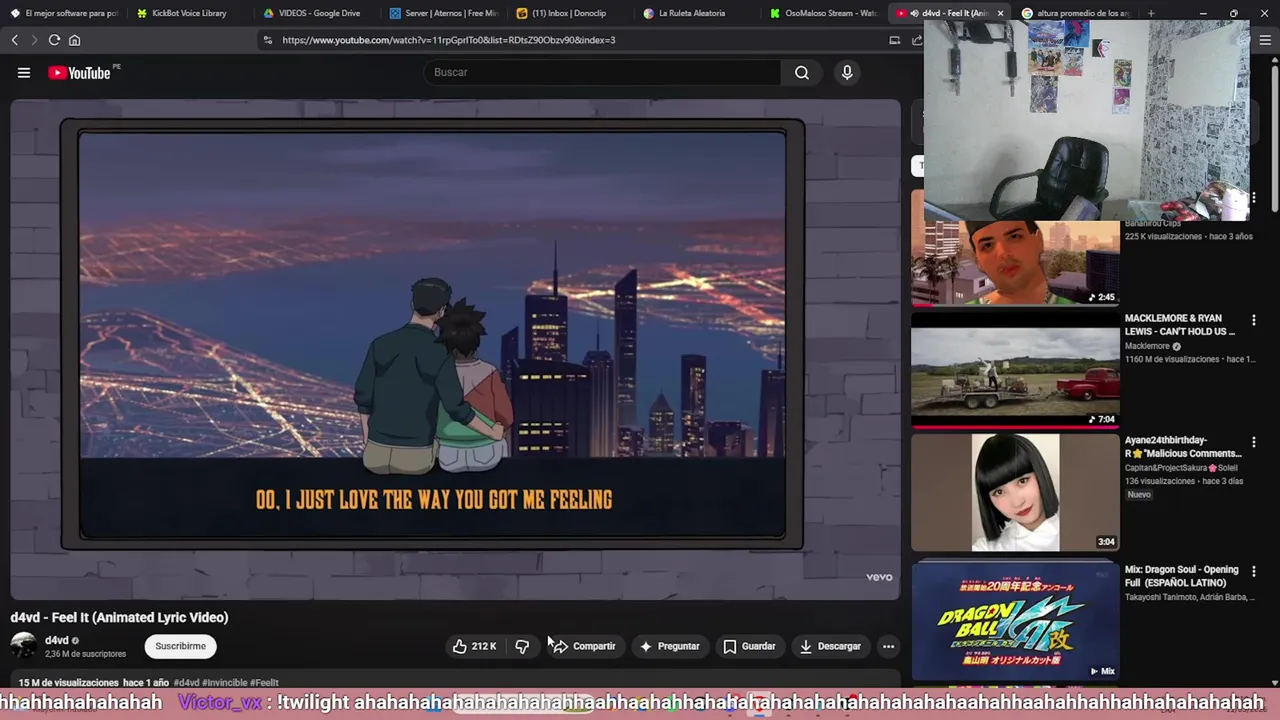Switch to El mejor software tab
The height and width of the screenshot is (720, 1280).
(x=62, y=13)
